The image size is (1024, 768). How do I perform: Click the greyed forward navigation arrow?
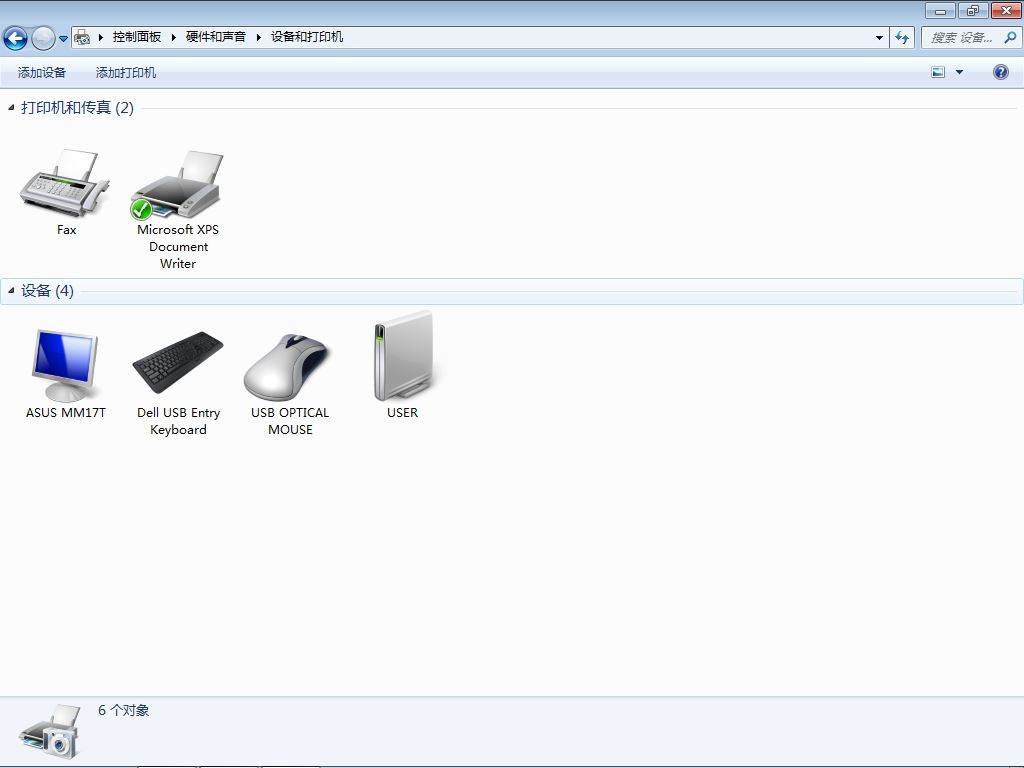click(43, 39)
